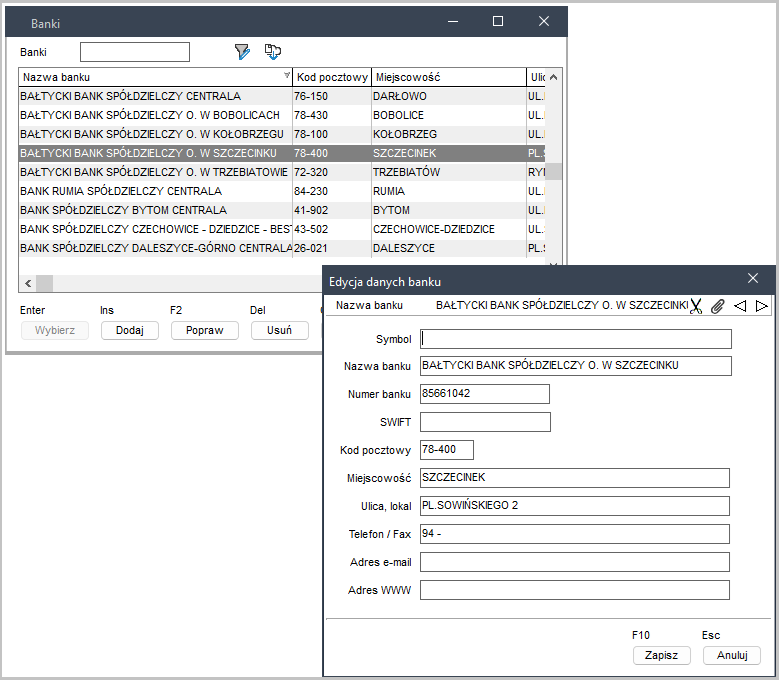Image resolution: width=779 pixels, height=681 pixels.
Task: Select row BANK SPÓŁDZIELCZY CZECHOWICE - DZIEDZICE
Action: [x=282, y=229]
